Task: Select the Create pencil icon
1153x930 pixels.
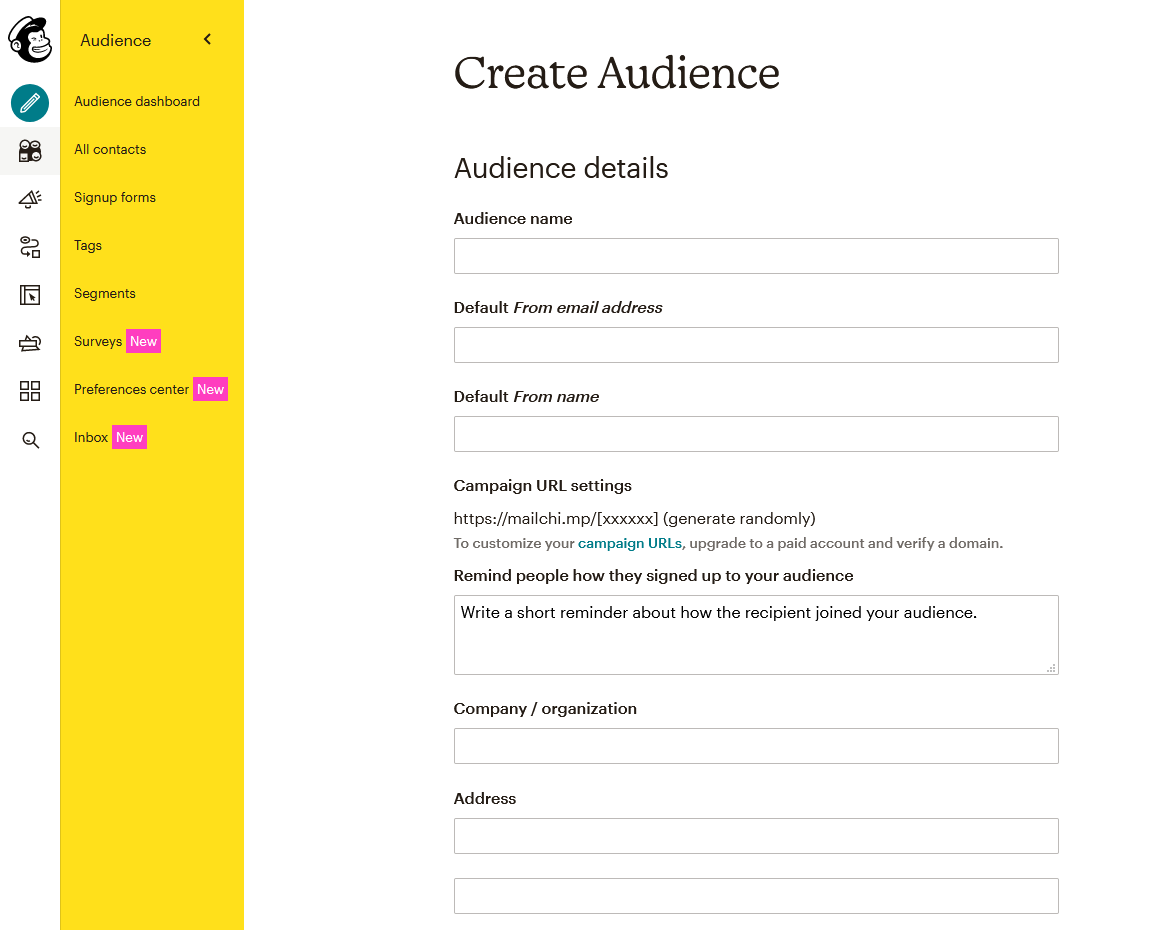Action: (29, 103)
